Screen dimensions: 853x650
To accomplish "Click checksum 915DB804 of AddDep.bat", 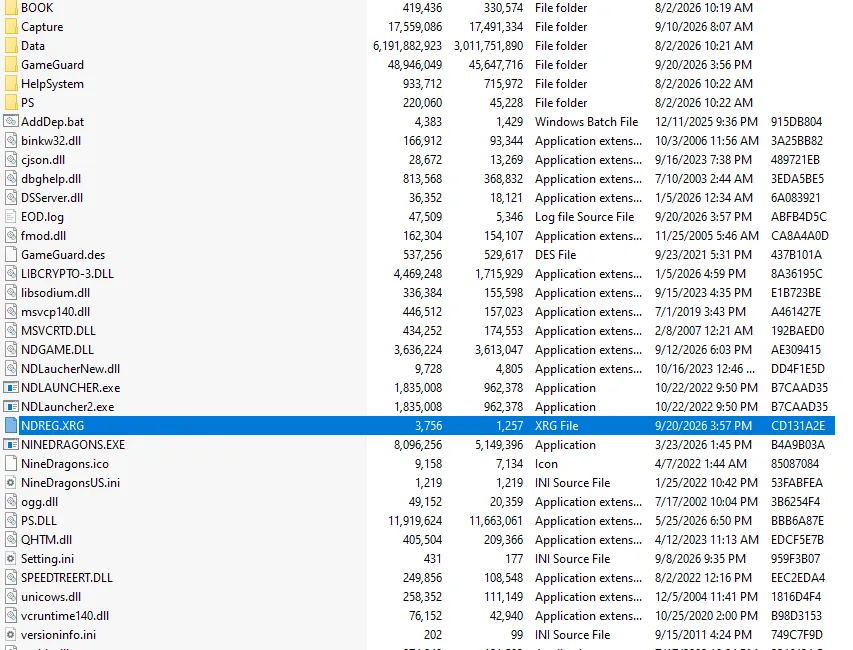I will tap(796, 122).
